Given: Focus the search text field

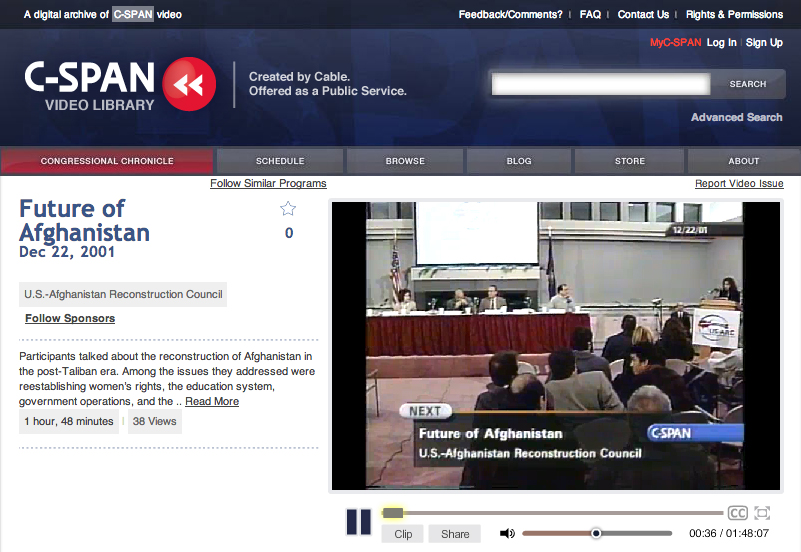Looking at the screenshot, I should (x=601, y=84).
